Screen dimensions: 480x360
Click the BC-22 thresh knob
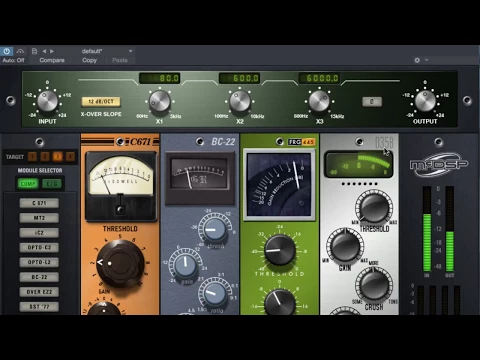click(215, 229)
